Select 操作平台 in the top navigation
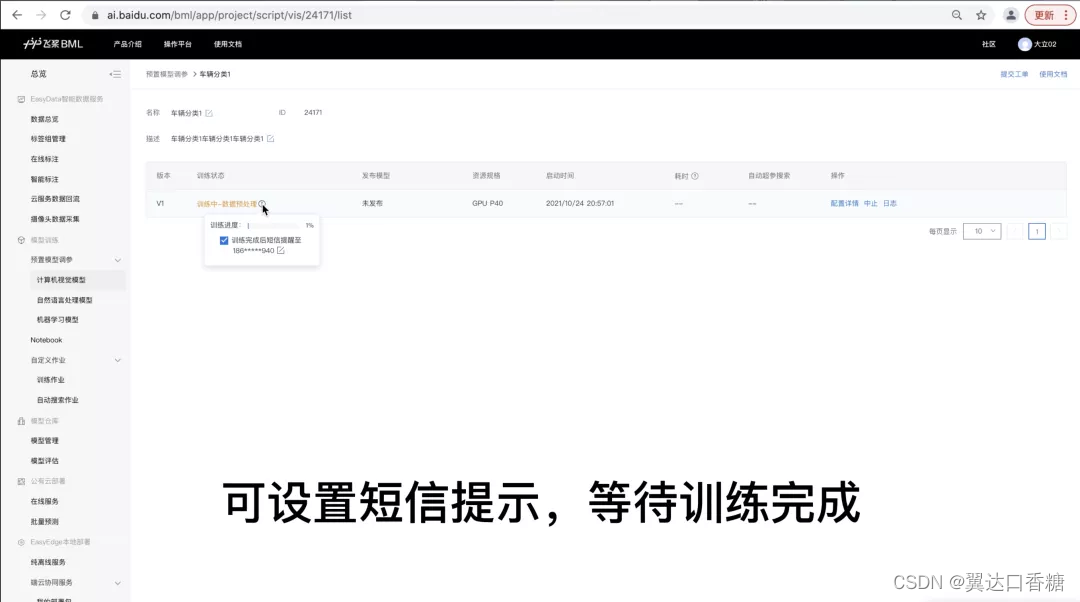This screenshot has width=1080, height=602. coord(179,44)
